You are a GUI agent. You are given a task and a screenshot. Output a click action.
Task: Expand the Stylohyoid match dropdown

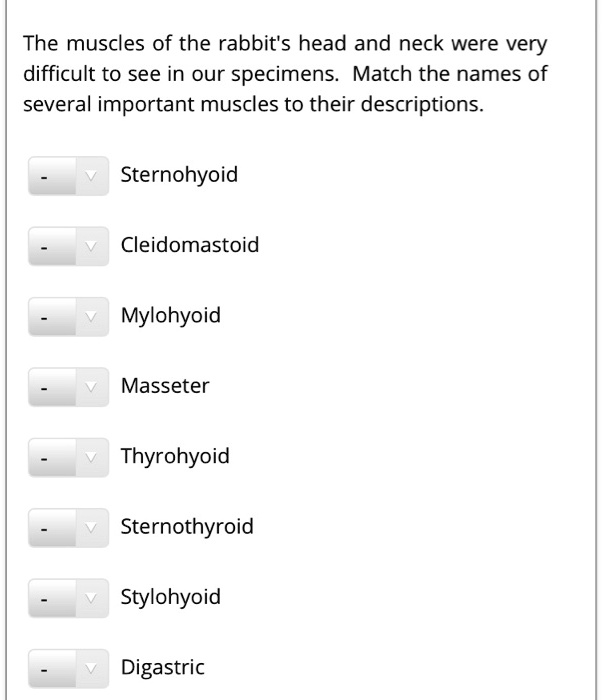coord(66,599)
